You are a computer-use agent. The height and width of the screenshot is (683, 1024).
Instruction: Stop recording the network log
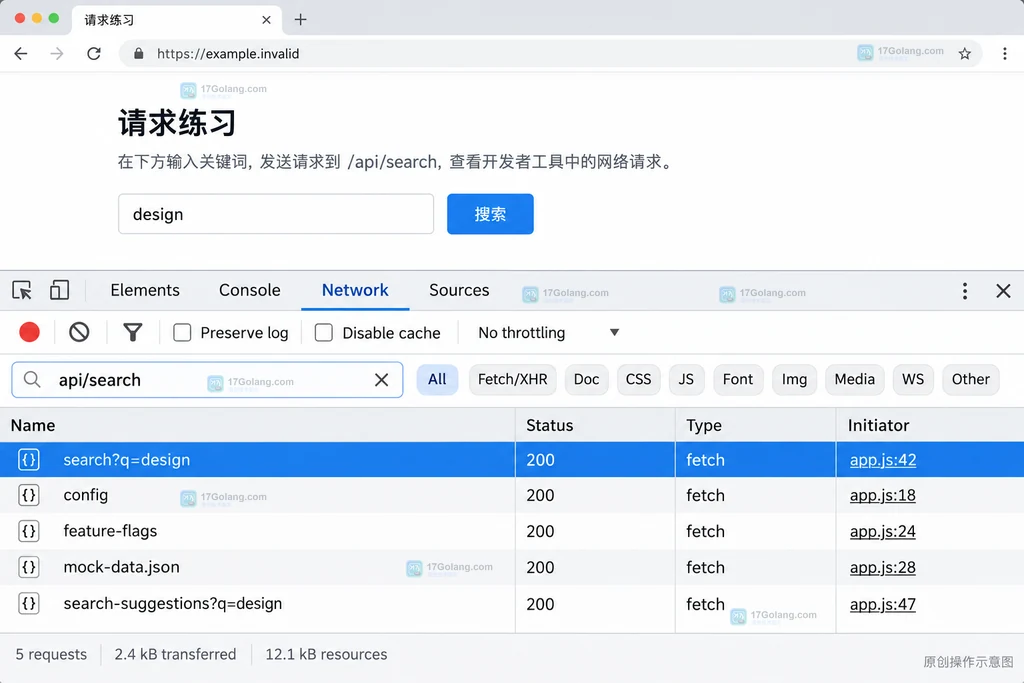[x=29, y=332]
